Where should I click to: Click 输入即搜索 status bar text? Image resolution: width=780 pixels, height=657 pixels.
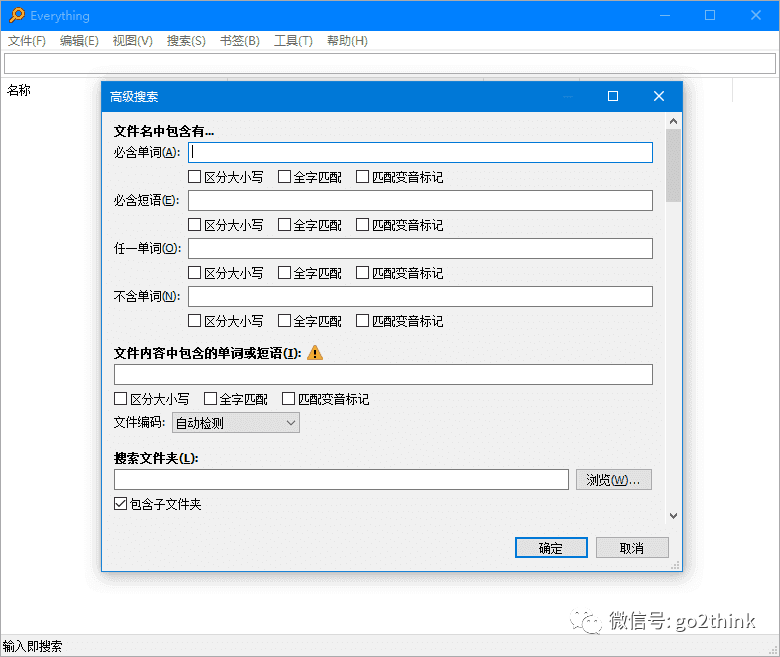[x=32, y=646]
